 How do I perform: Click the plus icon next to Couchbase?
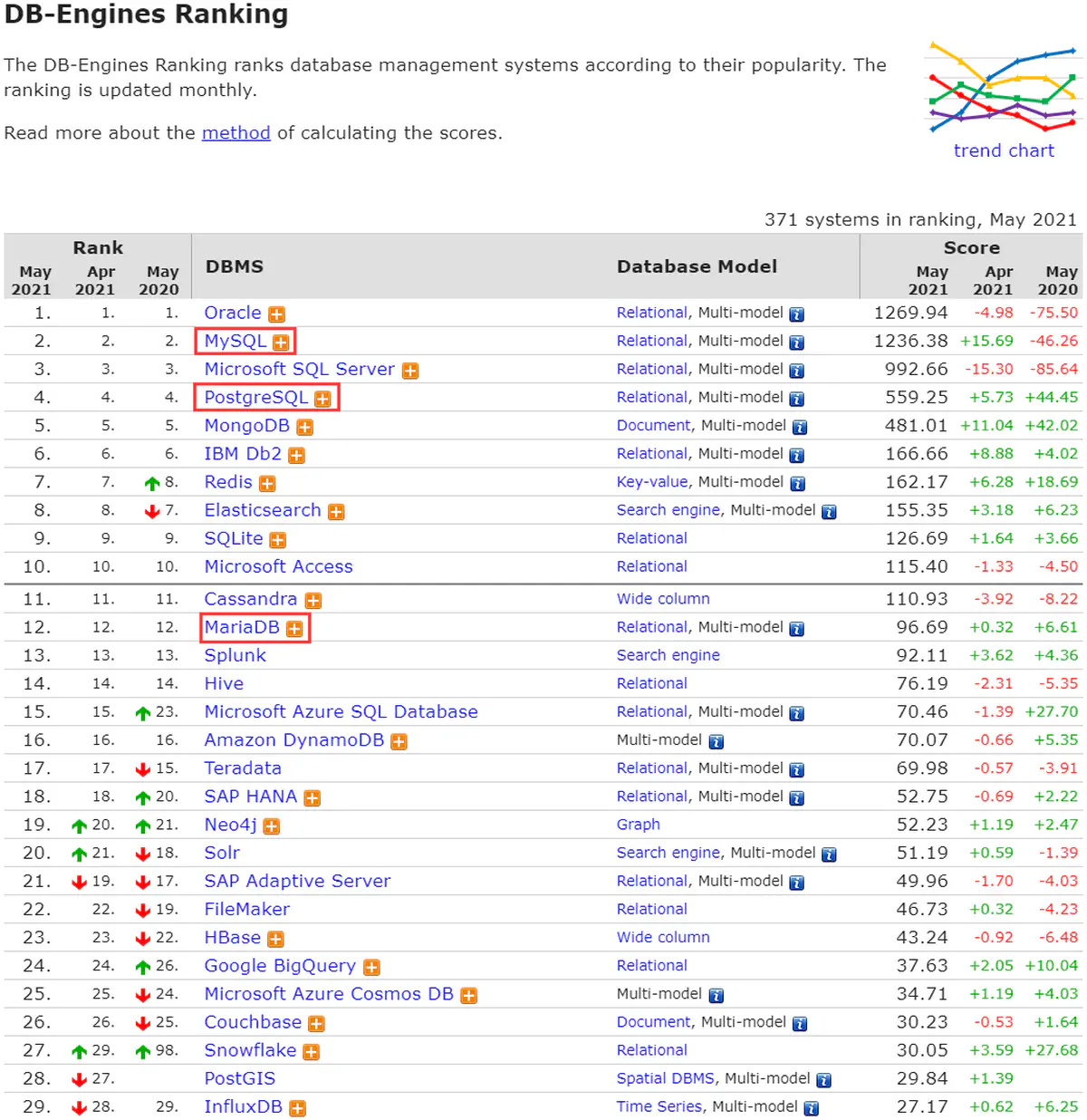coord(316,1024)
